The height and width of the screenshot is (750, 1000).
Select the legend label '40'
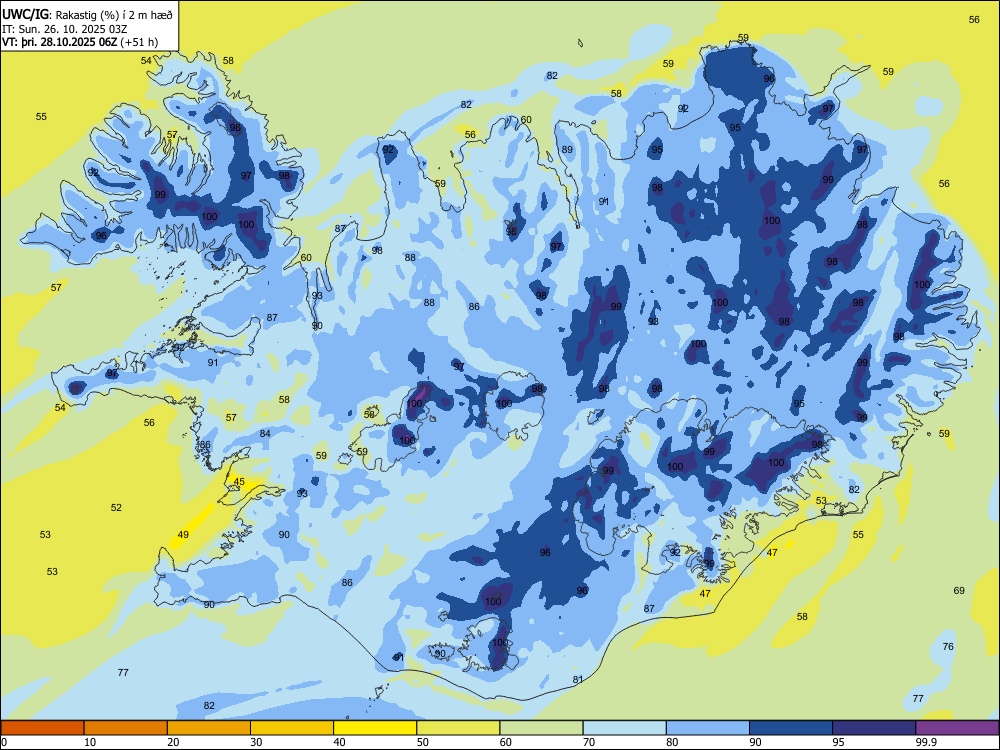(x=339, y=742)
